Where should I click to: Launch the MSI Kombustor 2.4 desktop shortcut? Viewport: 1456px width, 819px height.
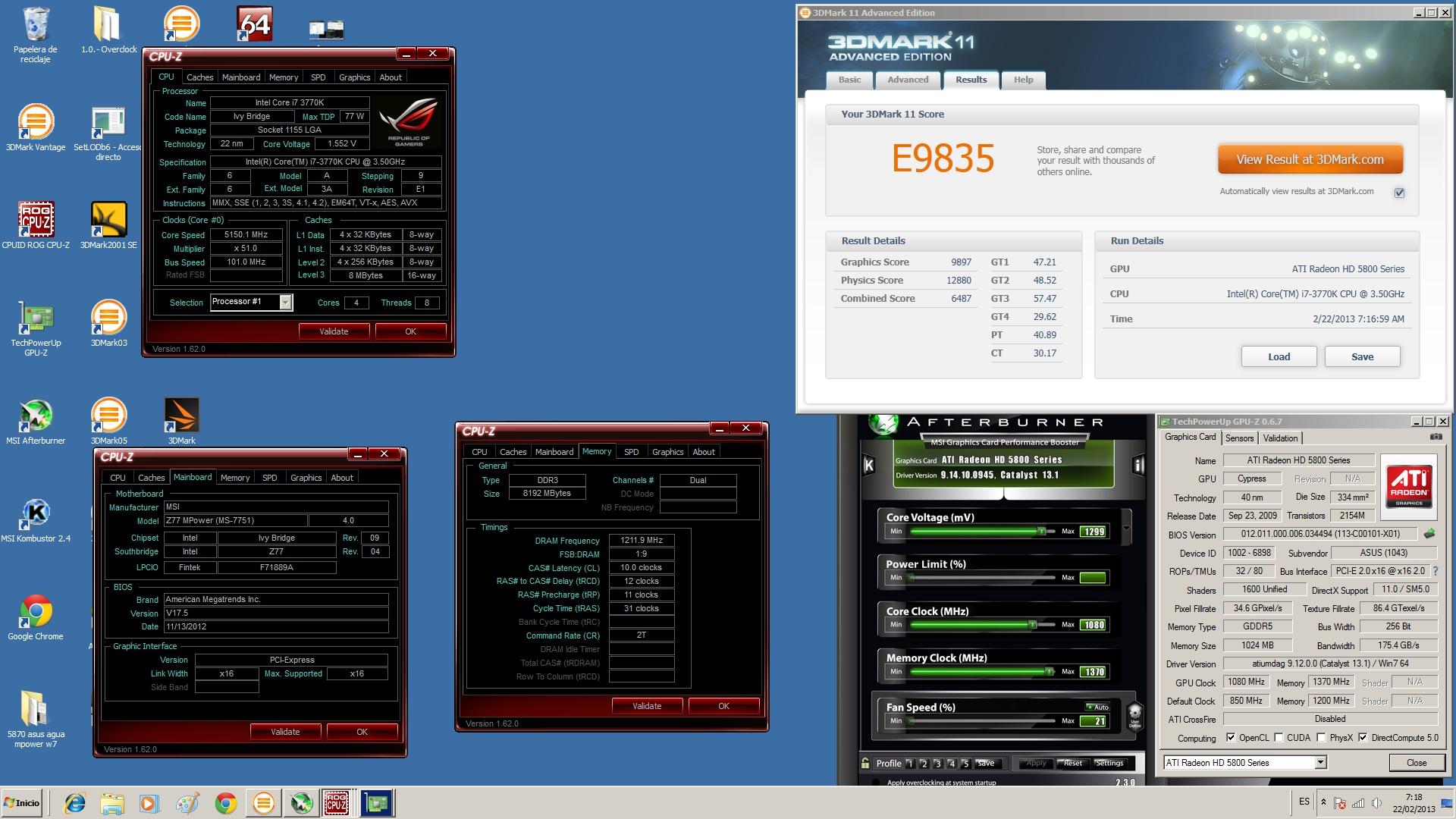click(36, 519)
